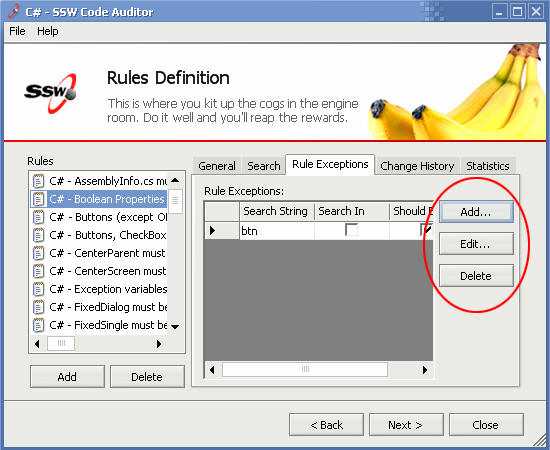Open the File menu
550x450 pixels.
tap(17, 31)
